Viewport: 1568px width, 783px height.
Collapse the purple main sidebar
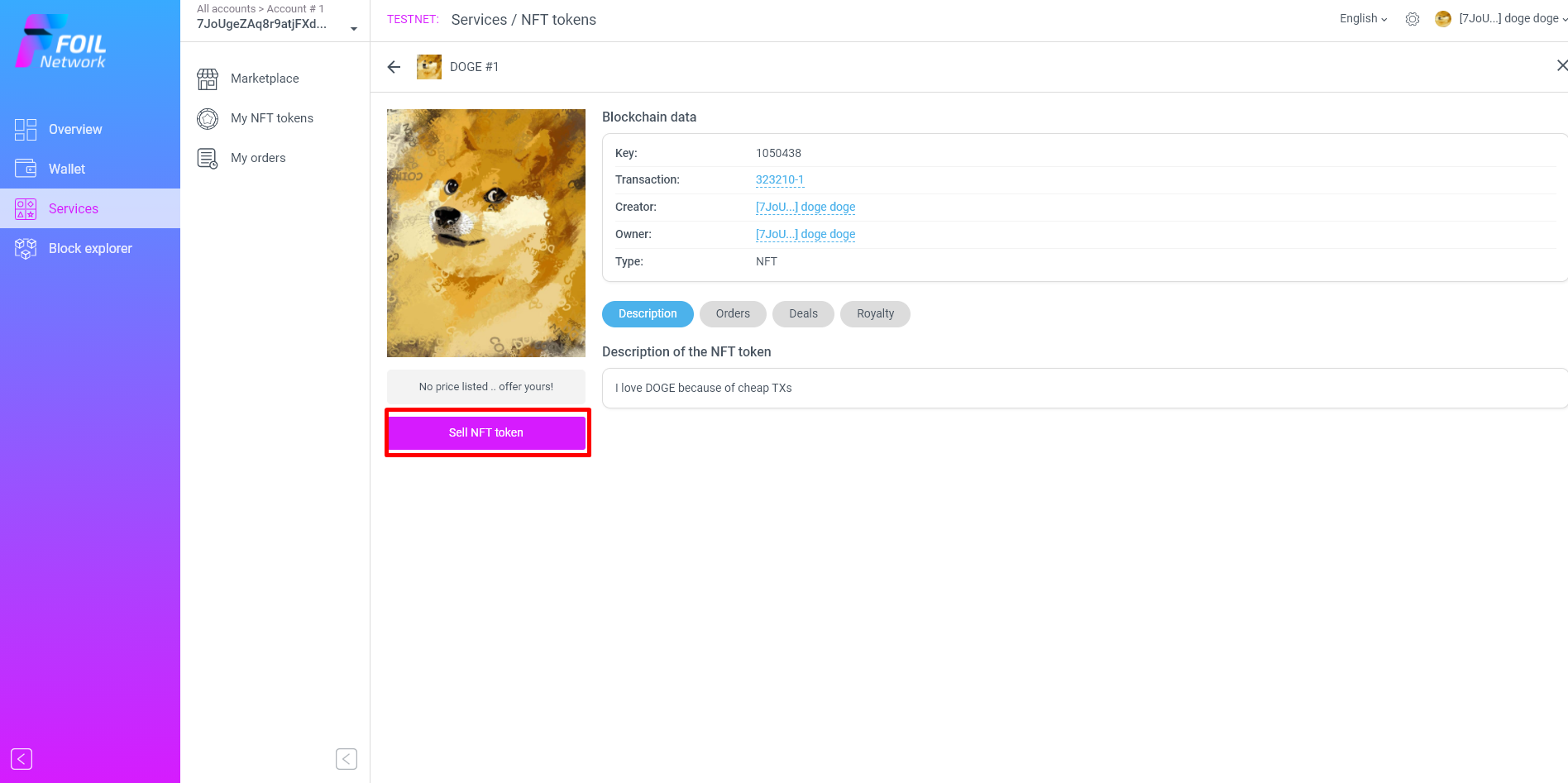tap(22, 759)
